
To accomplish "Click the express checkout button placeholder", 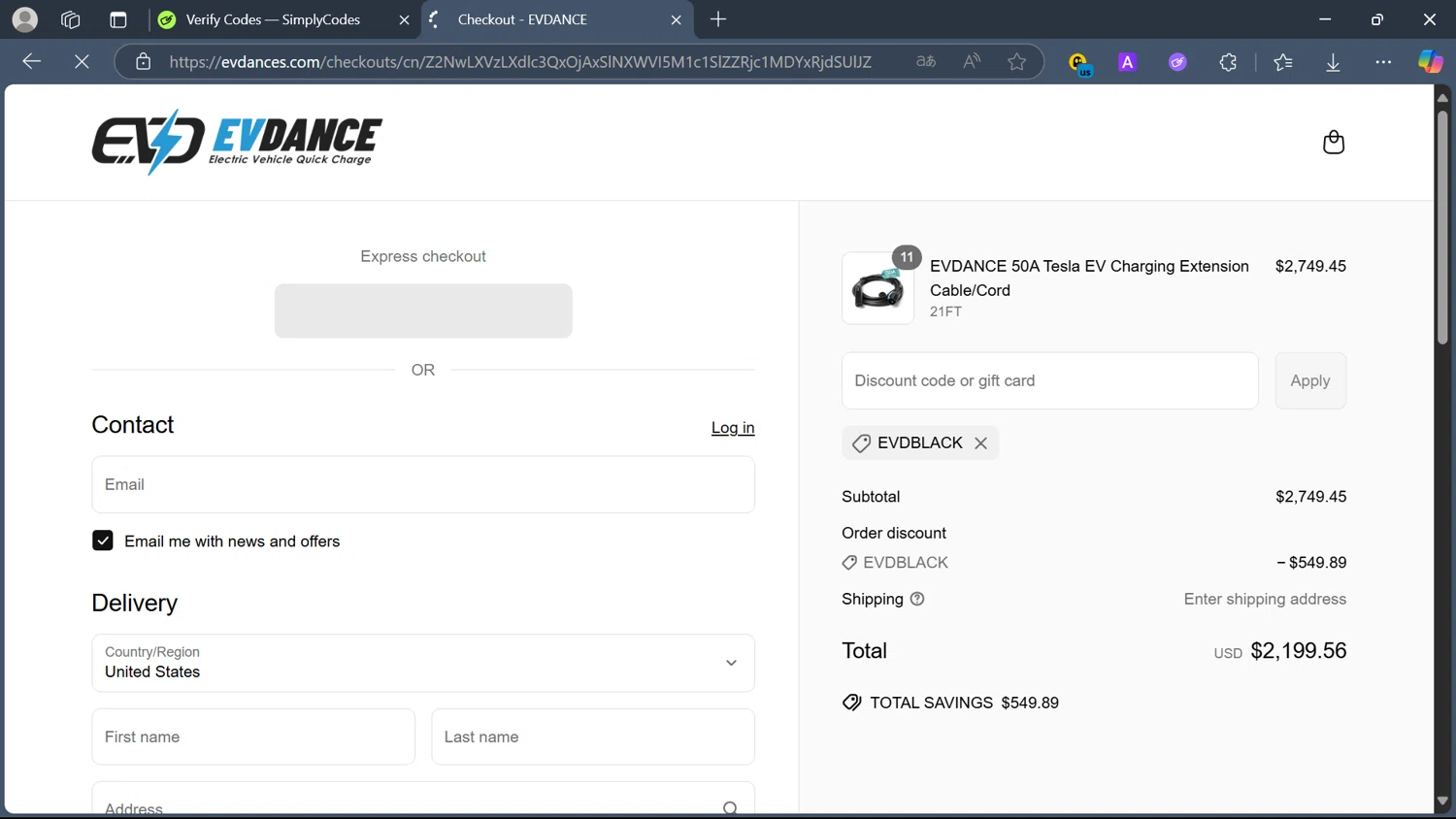I will (423, 311).
